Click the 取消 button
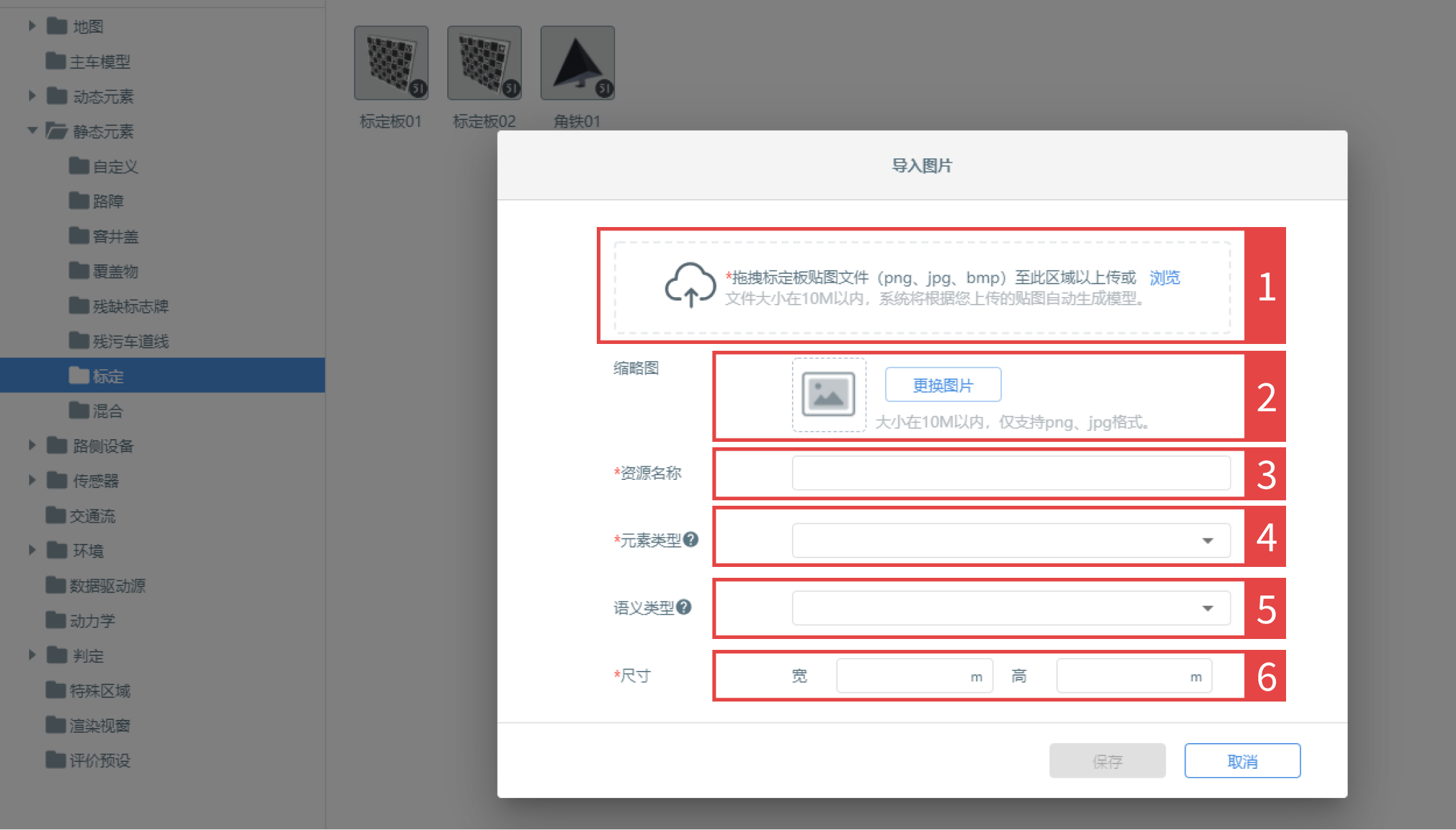The image size is (1456, 830). [x=1243, y=761]
